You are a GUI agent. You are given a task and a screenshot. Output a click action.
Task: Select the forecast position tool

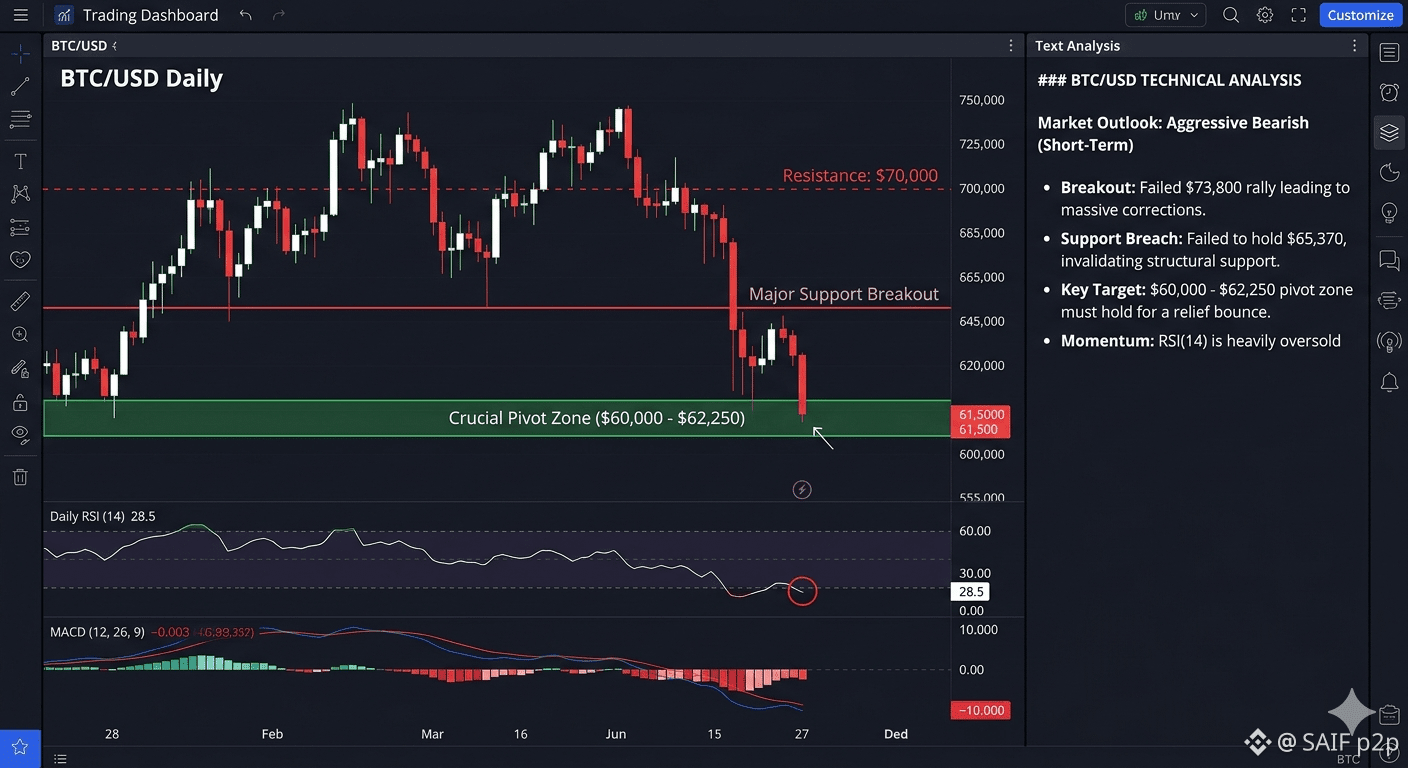tap(20, 227)
